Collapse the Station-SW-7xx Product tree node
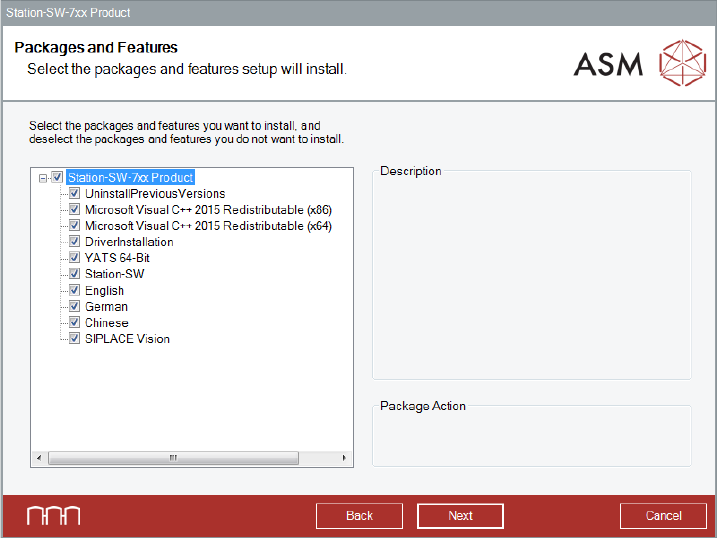The height and width of the screenshot is (538, 717). 43,178
